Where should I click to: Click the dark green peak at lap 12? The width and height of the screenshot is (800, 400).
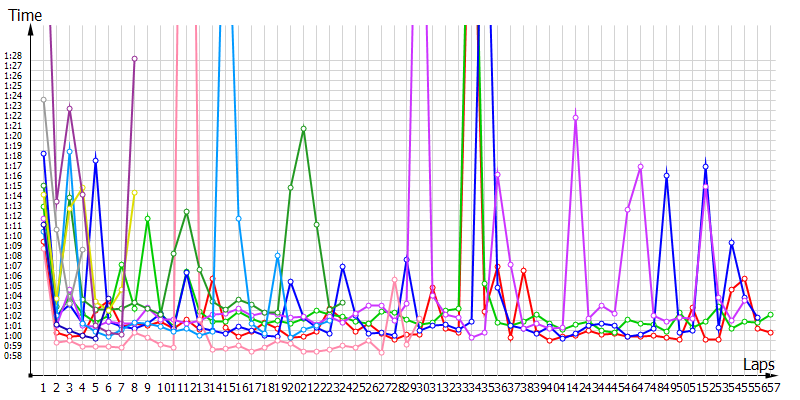click(186, 212)
